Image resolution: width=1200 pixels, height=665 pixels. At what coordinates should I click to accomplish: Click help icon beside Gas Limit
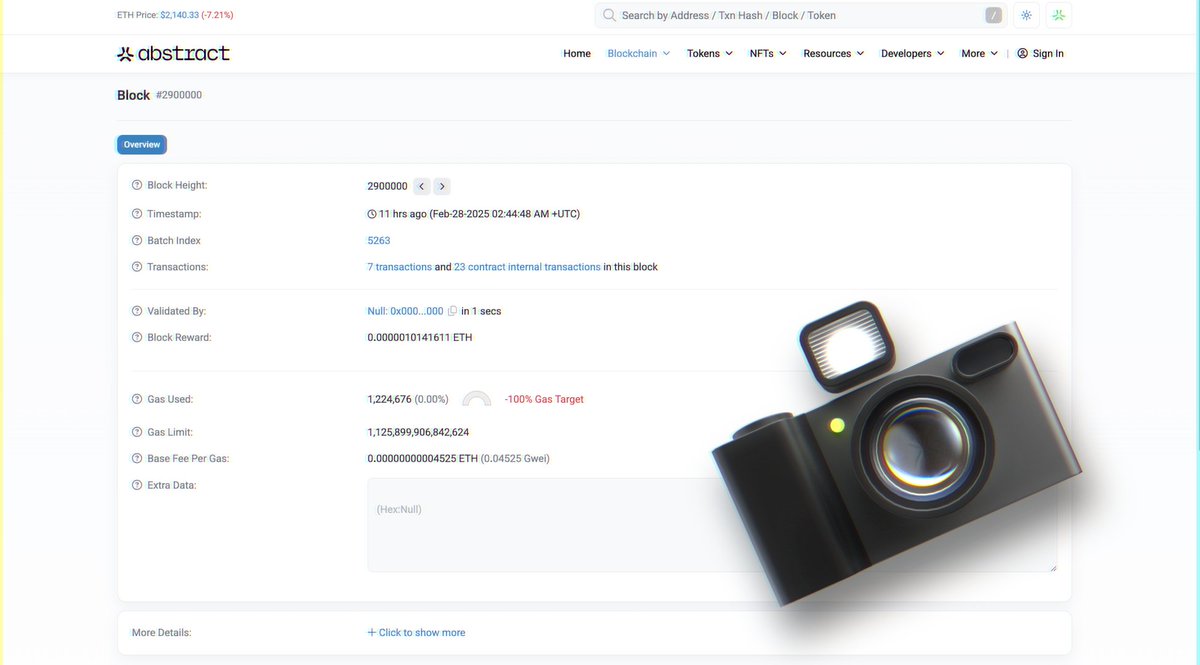(x=137, y=432)
